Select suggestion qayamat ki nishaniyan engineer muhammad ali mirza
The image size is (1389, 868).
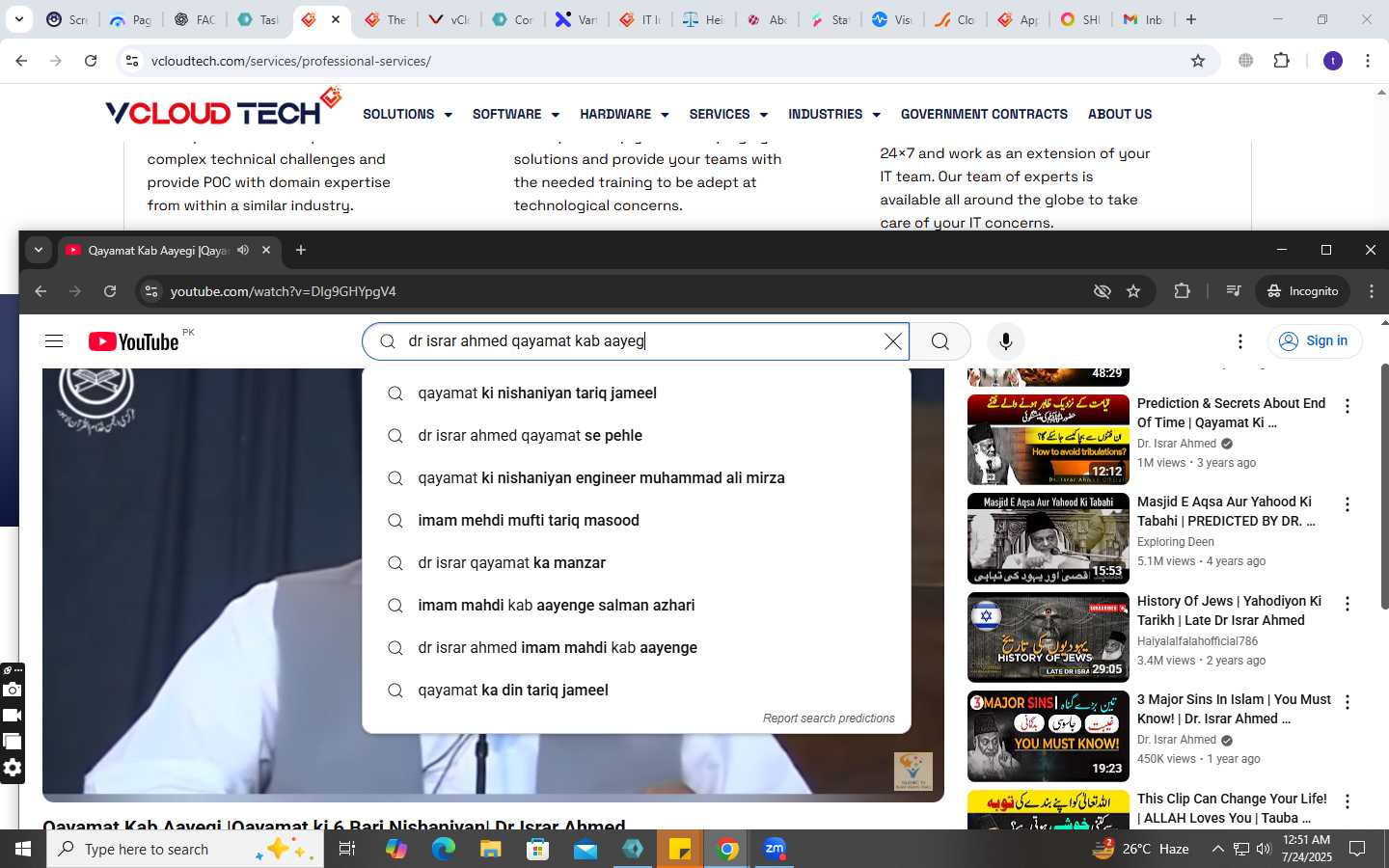click(x=637, y=478)
